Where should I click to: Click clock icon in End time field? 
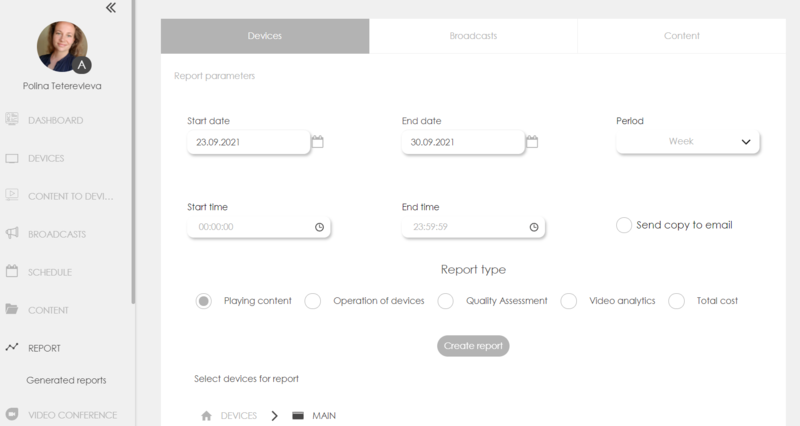point(534,227)
